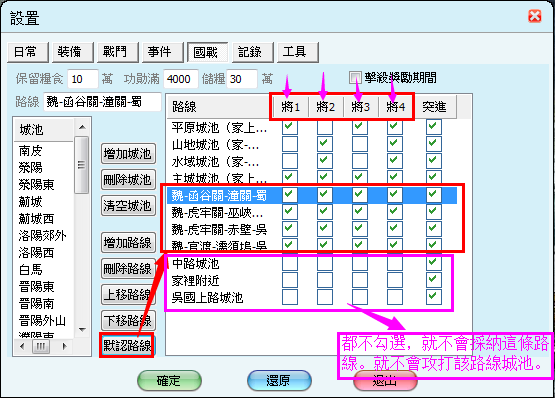The image size is (555, 398).
Task: Select the 魏-虎牢關-巫峽 route row
Action: coord(311,212)
